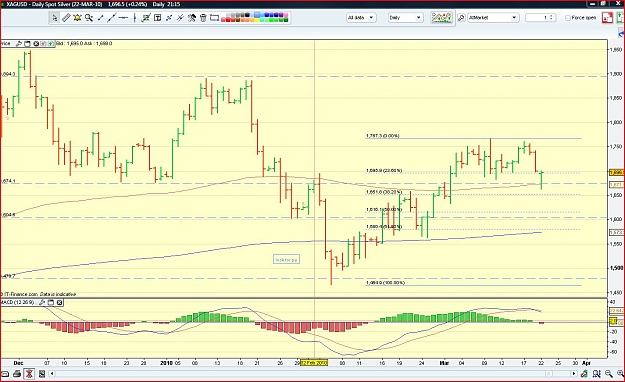Screen dimensions: 625x382
Task: Select the vertical line drawing tool
Action: 134,18
